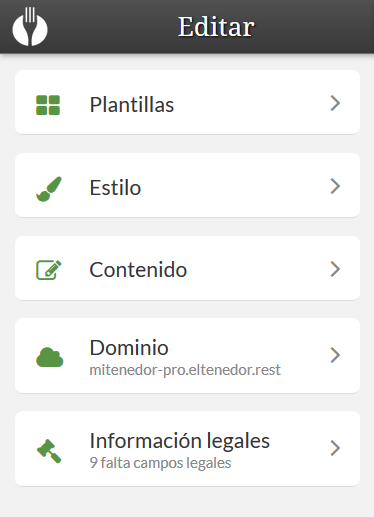Expand Contenido using its chevron
This screenshot has width=374, height=517.
click(x=335, y=269)
